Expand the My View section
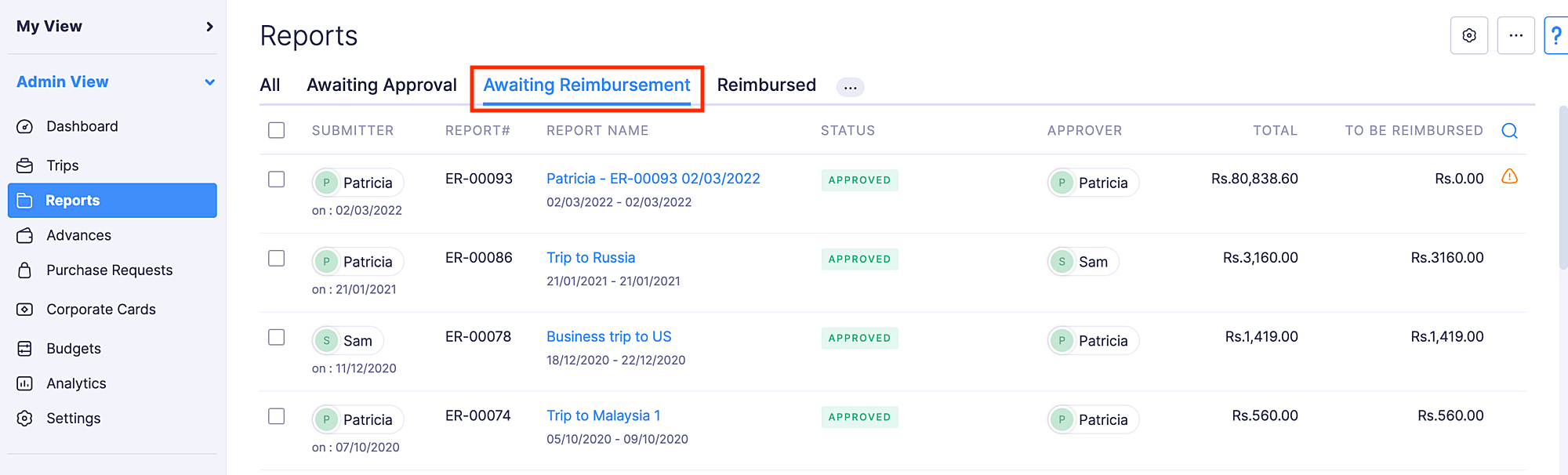The width and height of the screenshot is (1568, 475). coord(208,25)
